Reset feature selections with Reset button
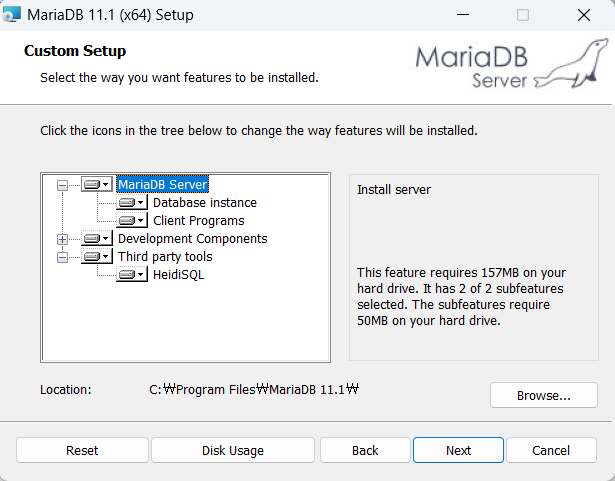This screenshot has height=481, width=615. coord(82,450)
